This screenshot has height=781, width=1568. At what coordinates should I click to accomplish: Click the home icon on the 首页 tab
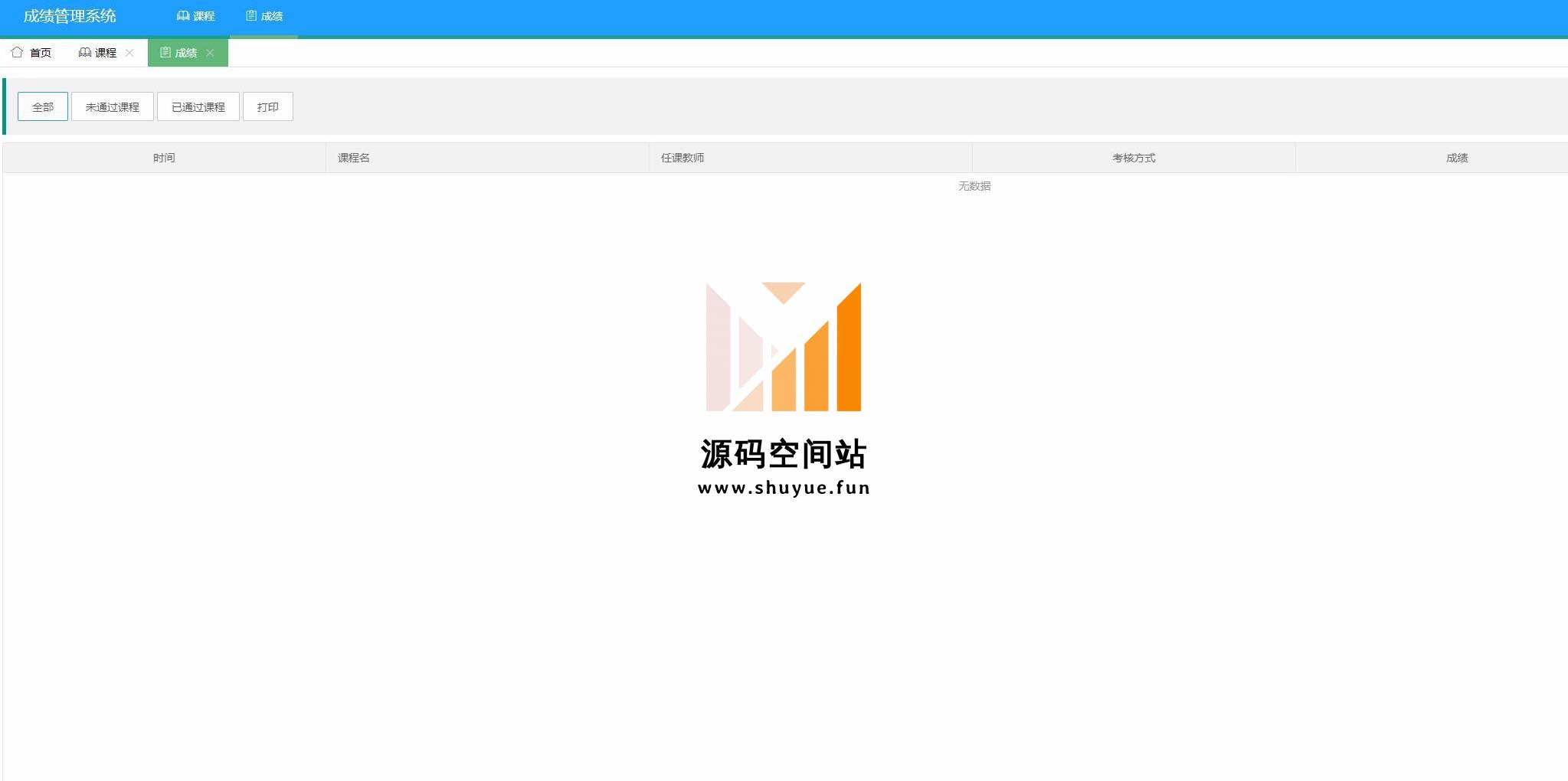click(17, 52)
